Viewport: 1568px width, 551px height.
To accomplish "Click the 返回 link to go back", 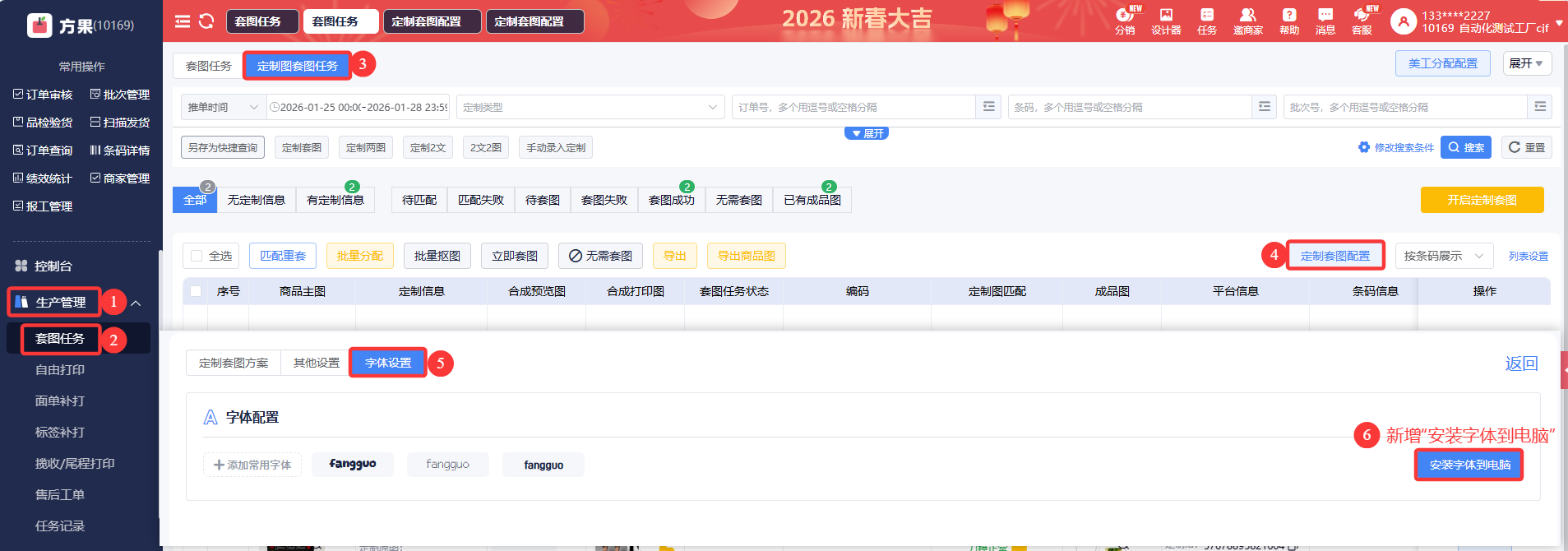I will [x=1520, y=363].
